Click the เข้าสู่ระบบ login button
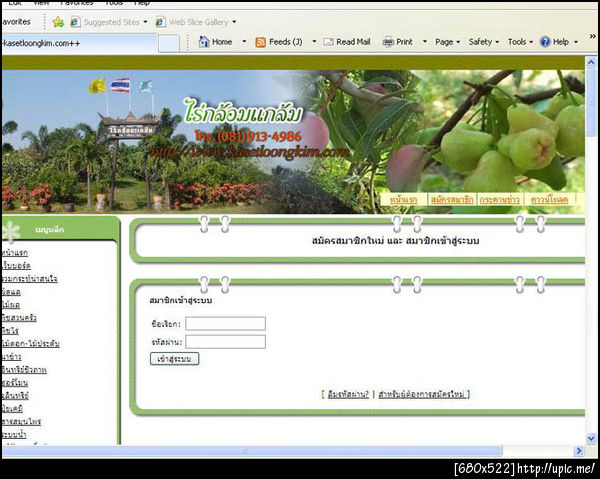600x479 pixels. pyautogui.click(x=174, y=359)
